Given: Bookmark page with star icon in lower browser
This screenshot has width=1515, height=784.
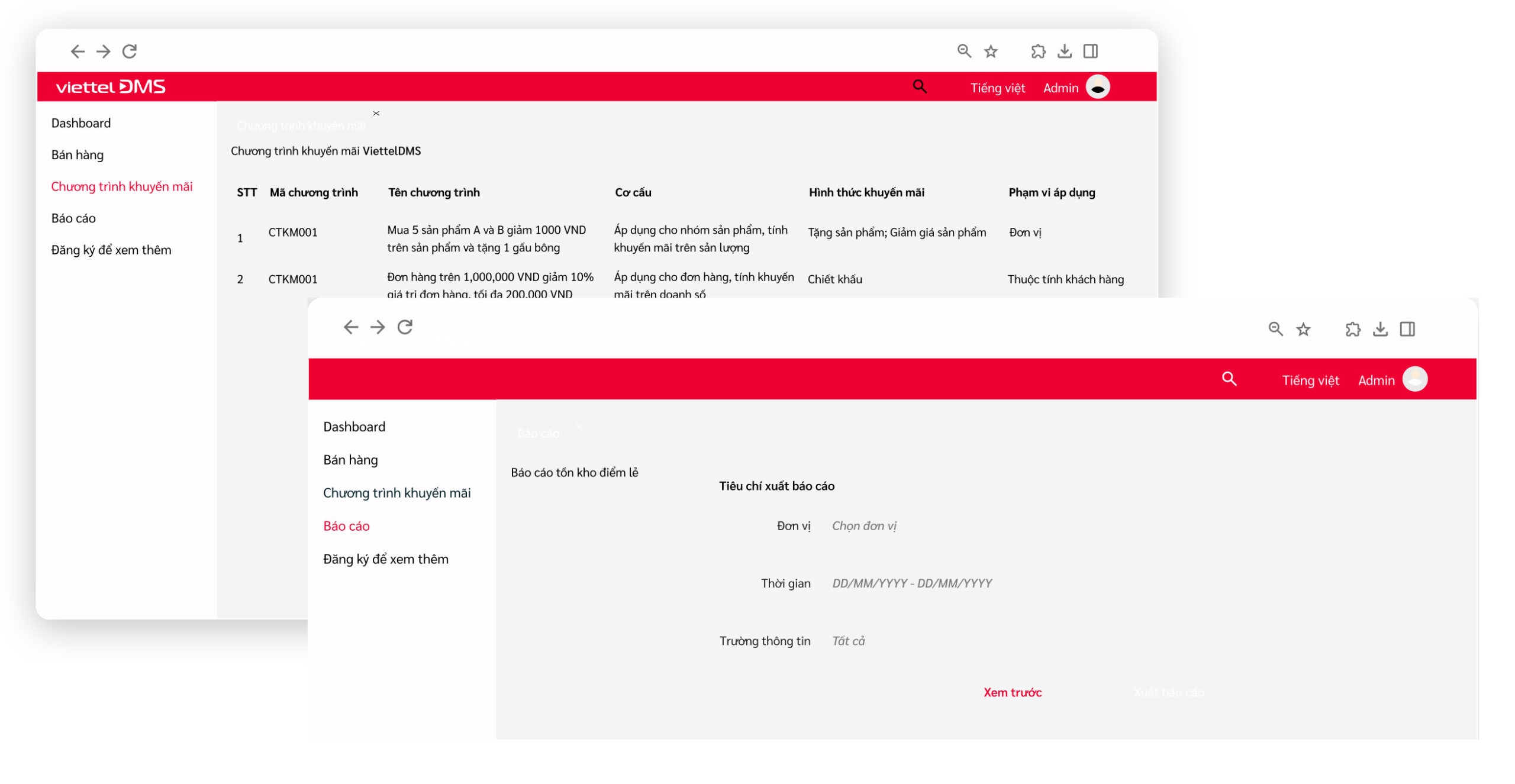Looking at the screenshot, I should pos(1303,330).
